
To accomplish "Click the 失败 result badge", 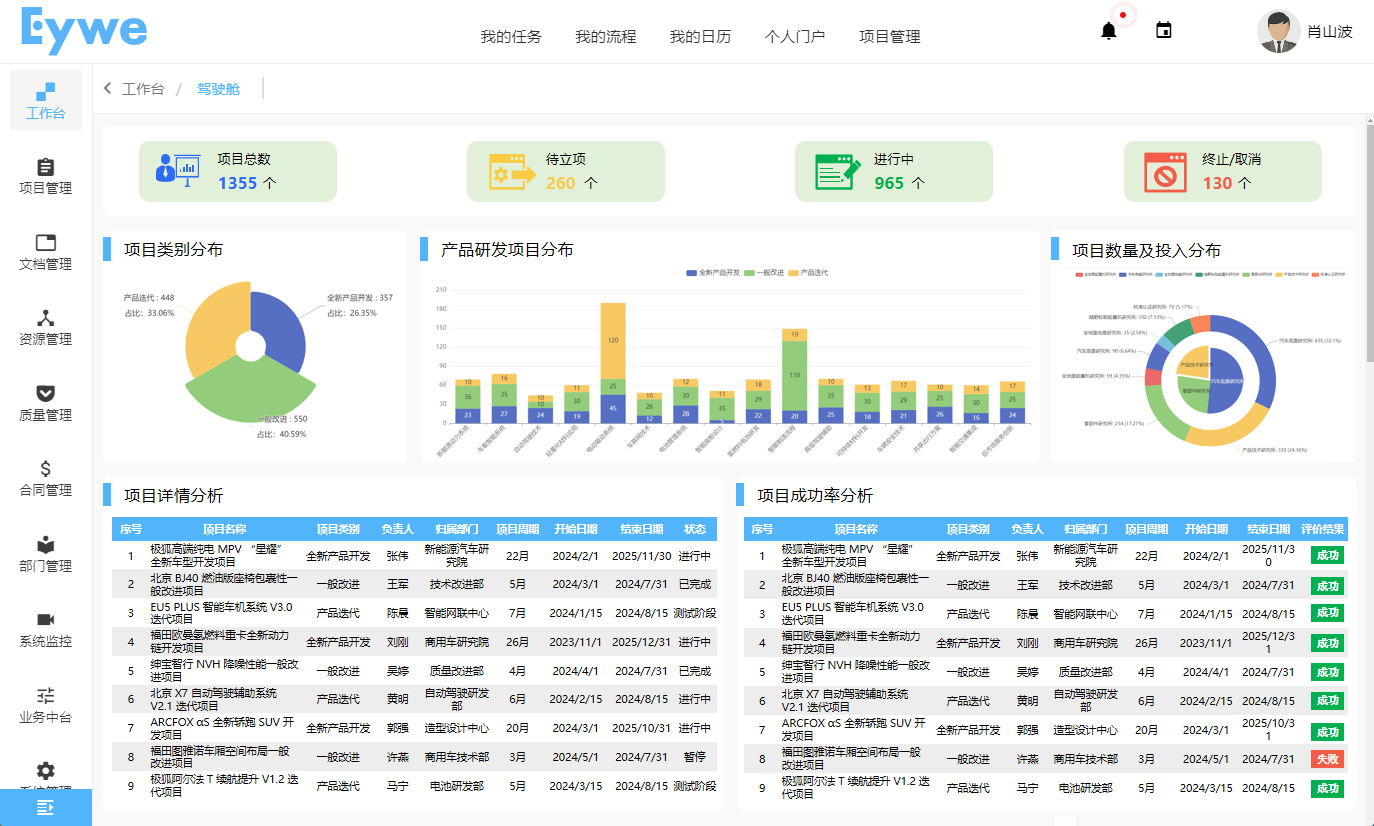I will (1327, 759).
